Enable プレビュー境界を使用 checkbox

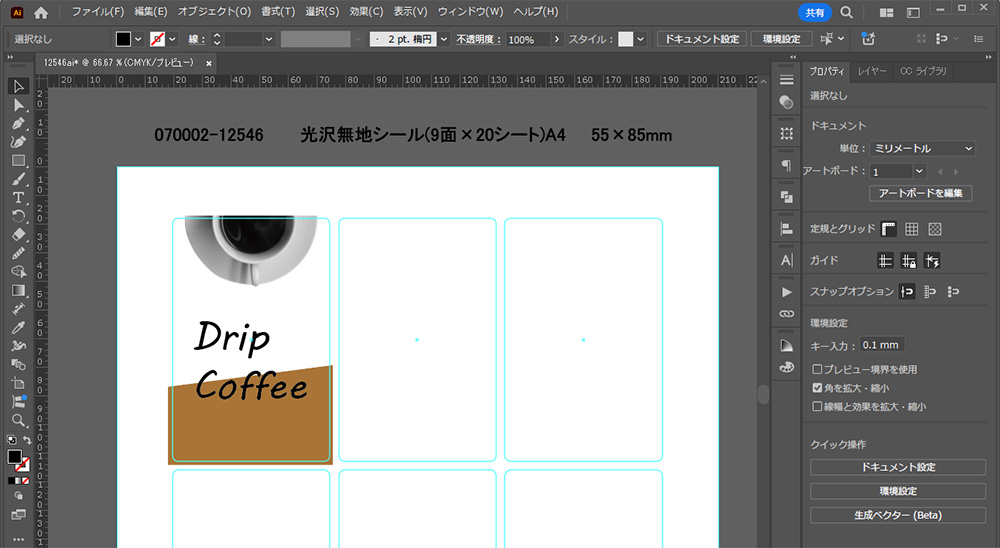click(x=817, y=369)
